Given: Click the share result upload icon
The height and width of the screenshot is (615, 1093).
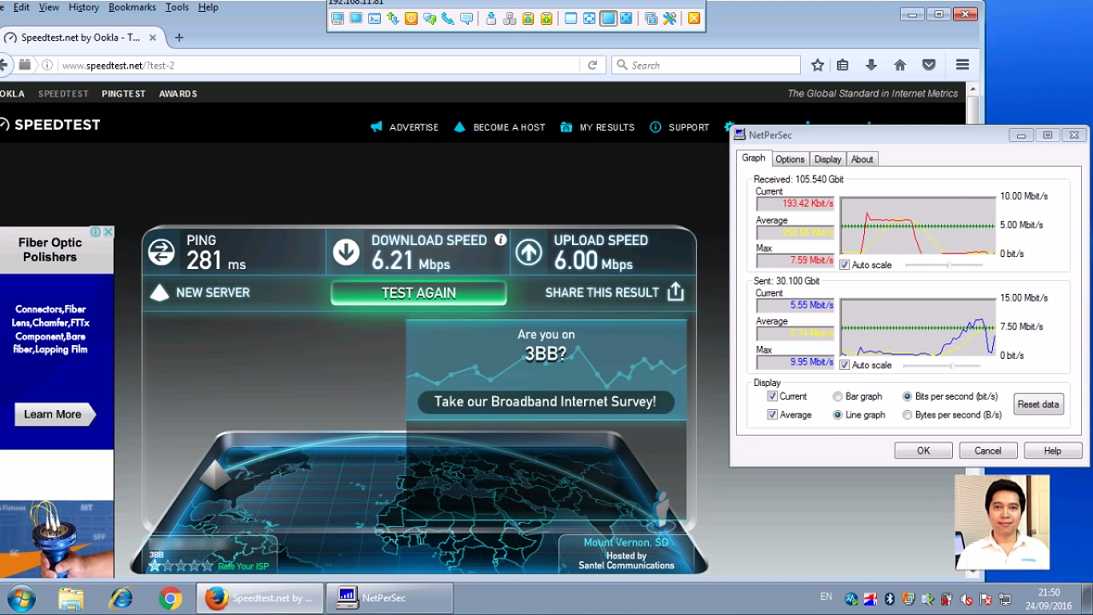Looking at the screenshot, I should click(676, 292).
